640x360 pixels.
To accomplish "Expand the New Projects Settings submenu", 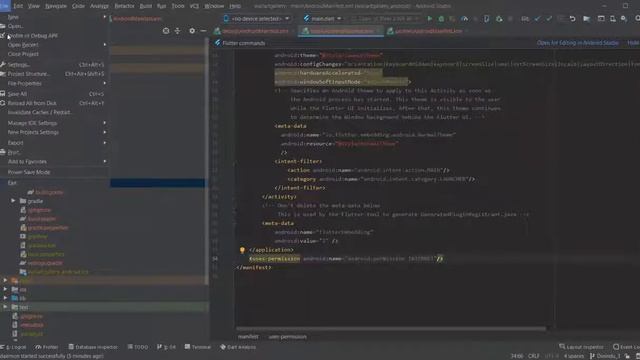I will (x=105, y=132).
